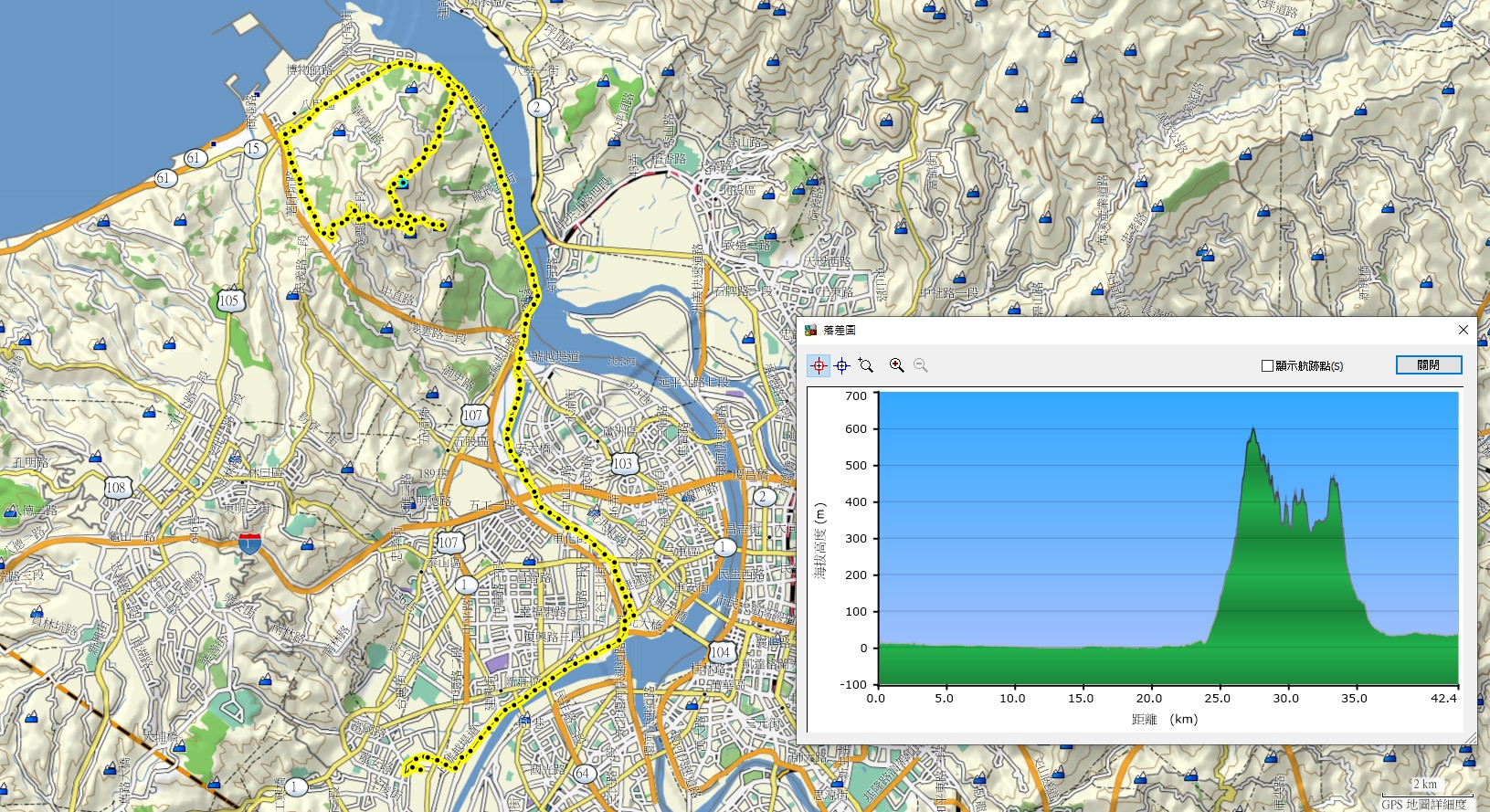Click the route 104 highway shield

pos(721,651)
